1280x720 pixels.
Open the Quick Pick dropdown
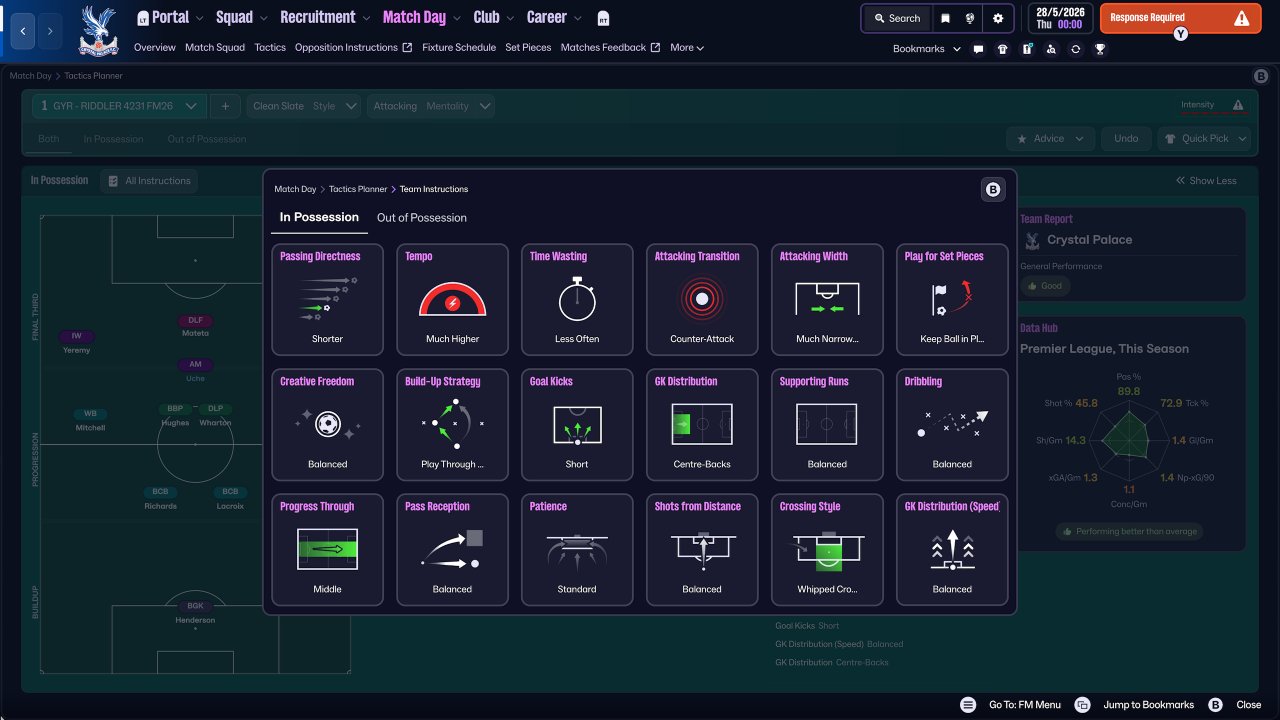[1204, 139]
